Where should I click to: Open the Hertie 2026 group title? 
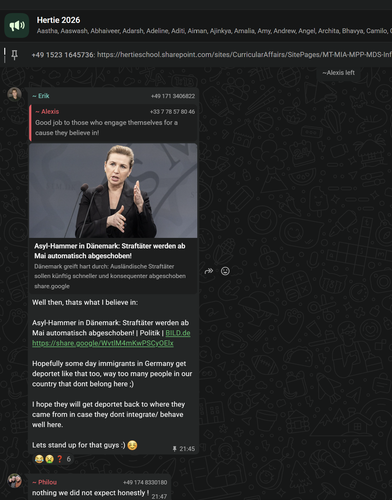[58, 20]
